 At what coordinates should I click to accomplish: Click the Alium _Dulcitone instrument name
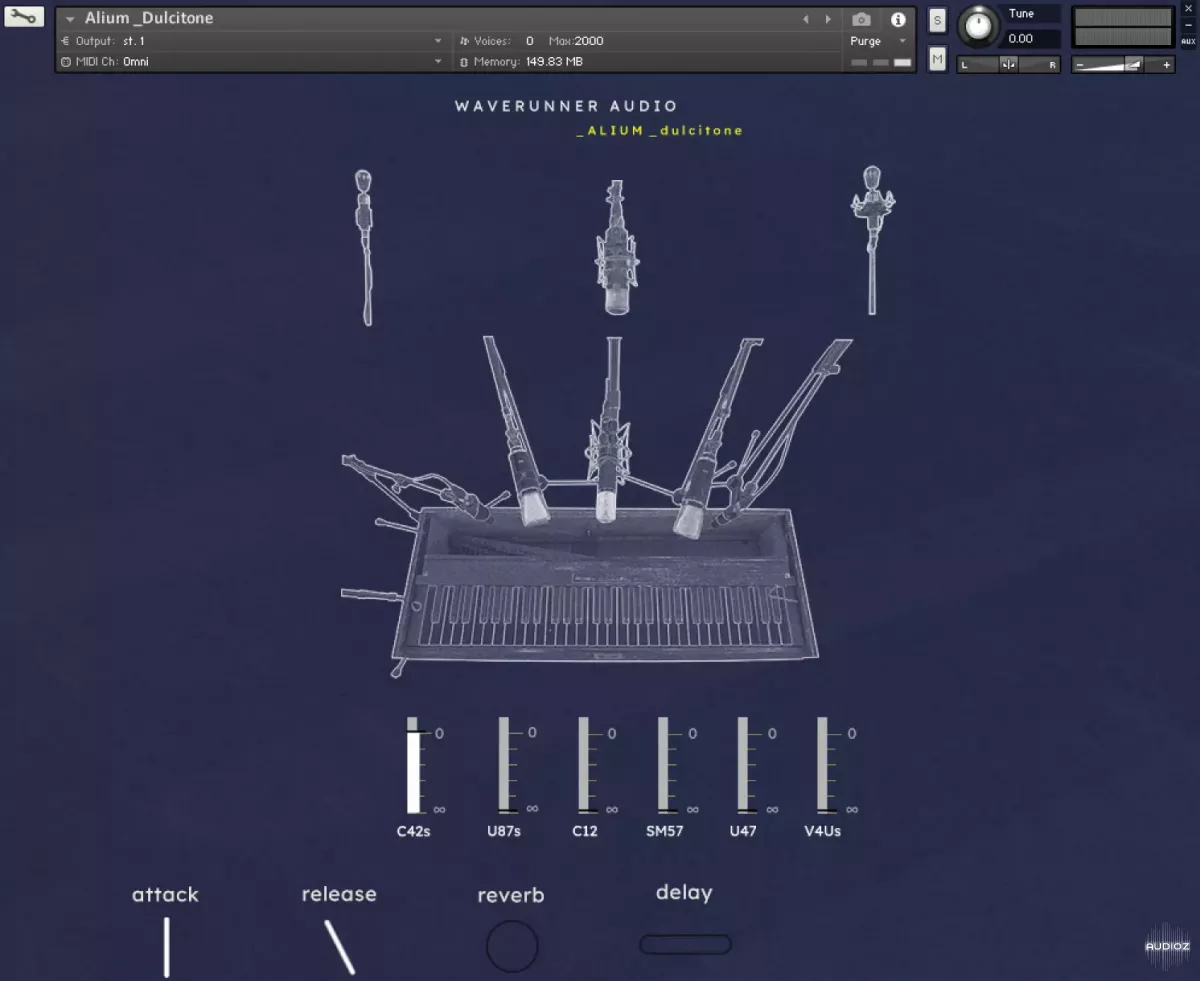(148, 18)
